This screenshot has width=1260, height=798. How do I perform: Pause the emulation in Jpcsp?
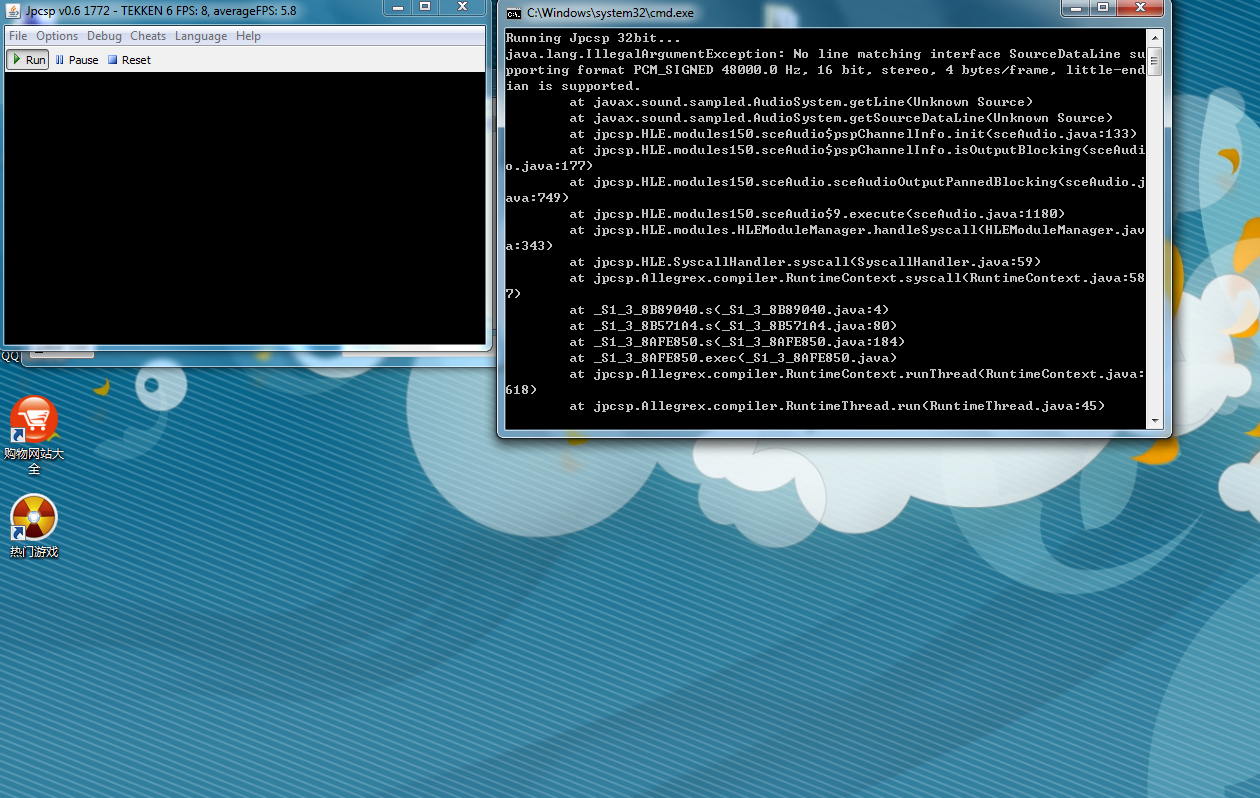[x=76, y=60]
